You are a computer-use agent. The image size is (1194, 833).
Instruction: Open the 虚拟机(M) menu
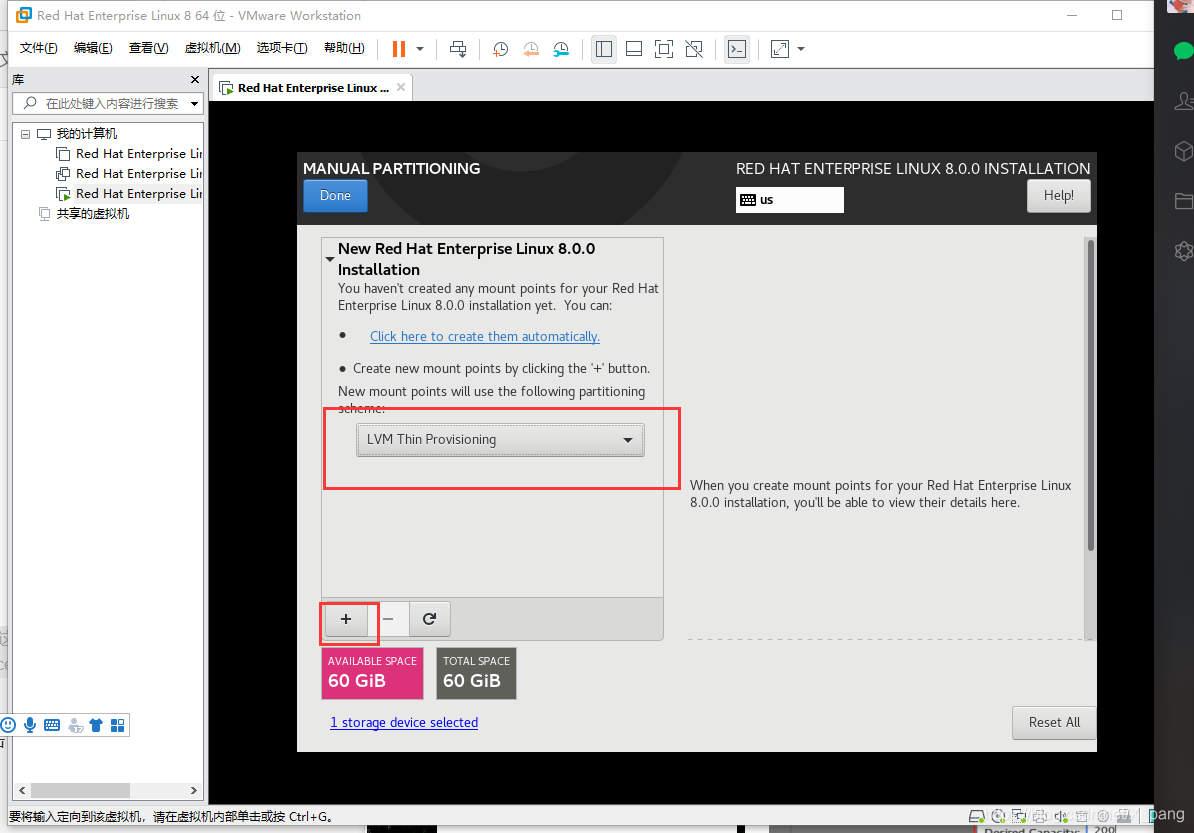tap(212, 48)
